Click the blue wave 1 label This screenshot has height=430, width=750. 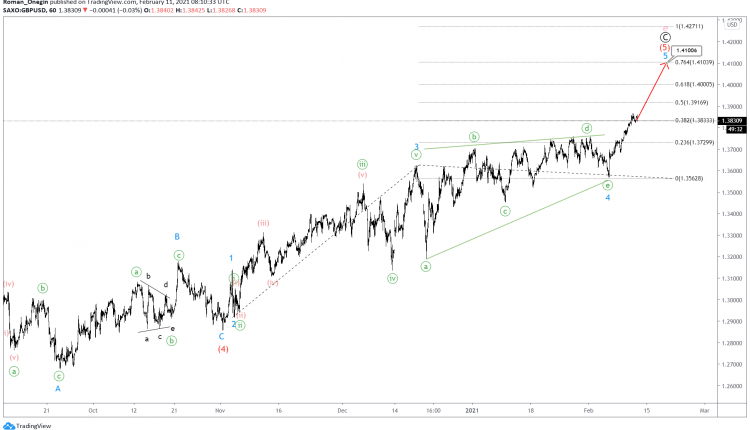pos(231,258)
